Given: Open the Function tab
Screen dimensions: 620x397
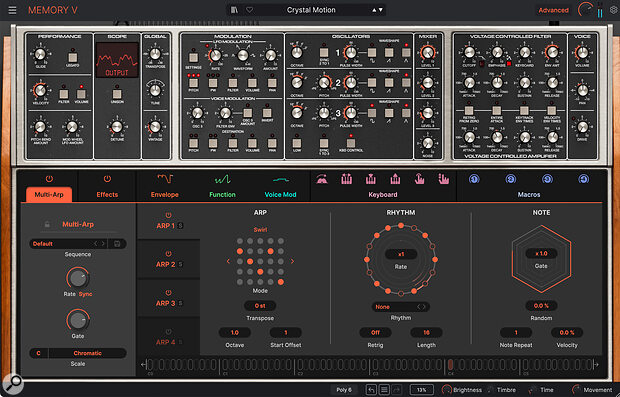Looking at the screenshot, I should pos(222,194).
